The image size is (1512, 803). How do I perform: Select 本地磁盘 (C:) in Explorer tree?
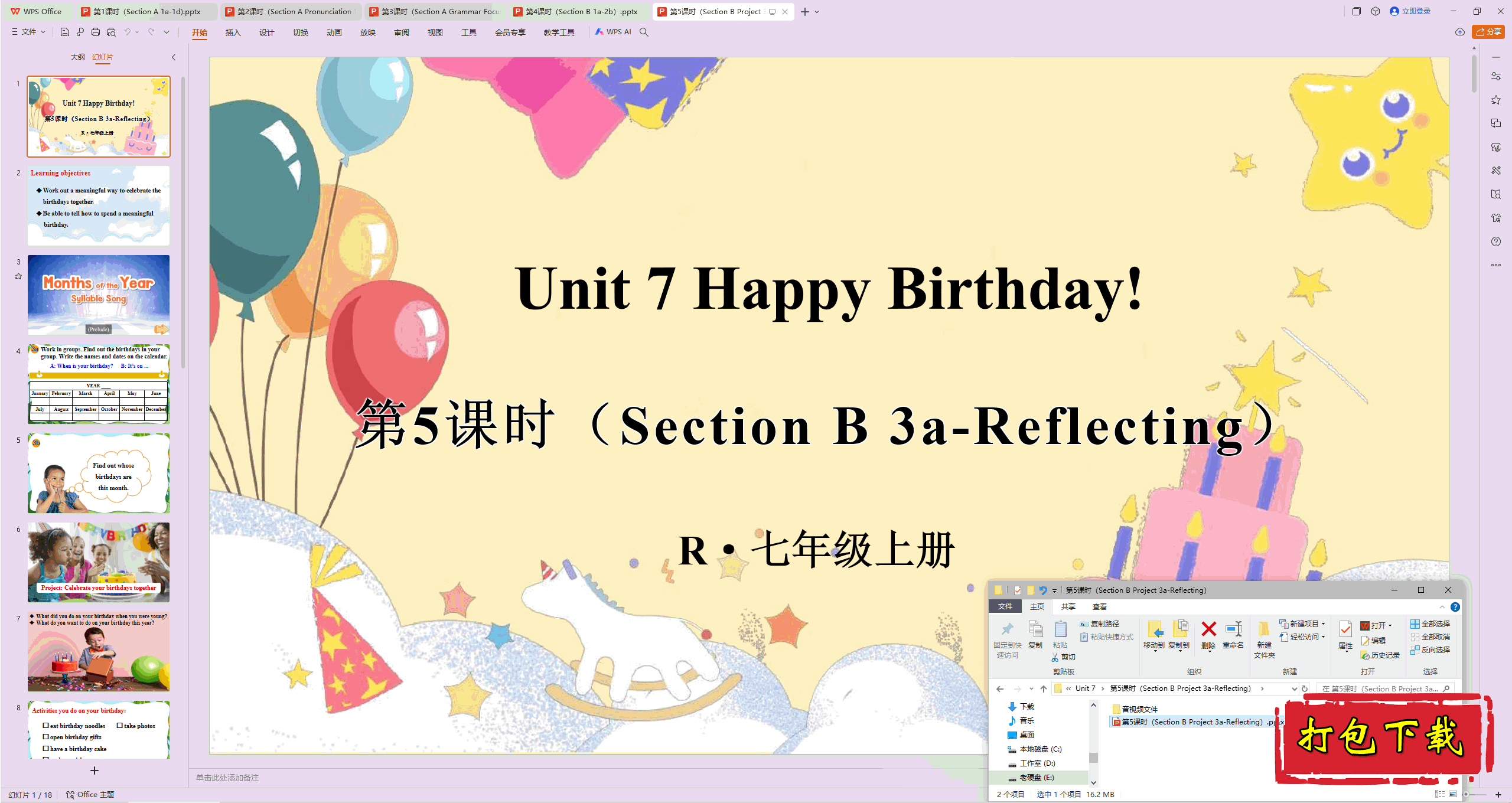click(1035, 749)
